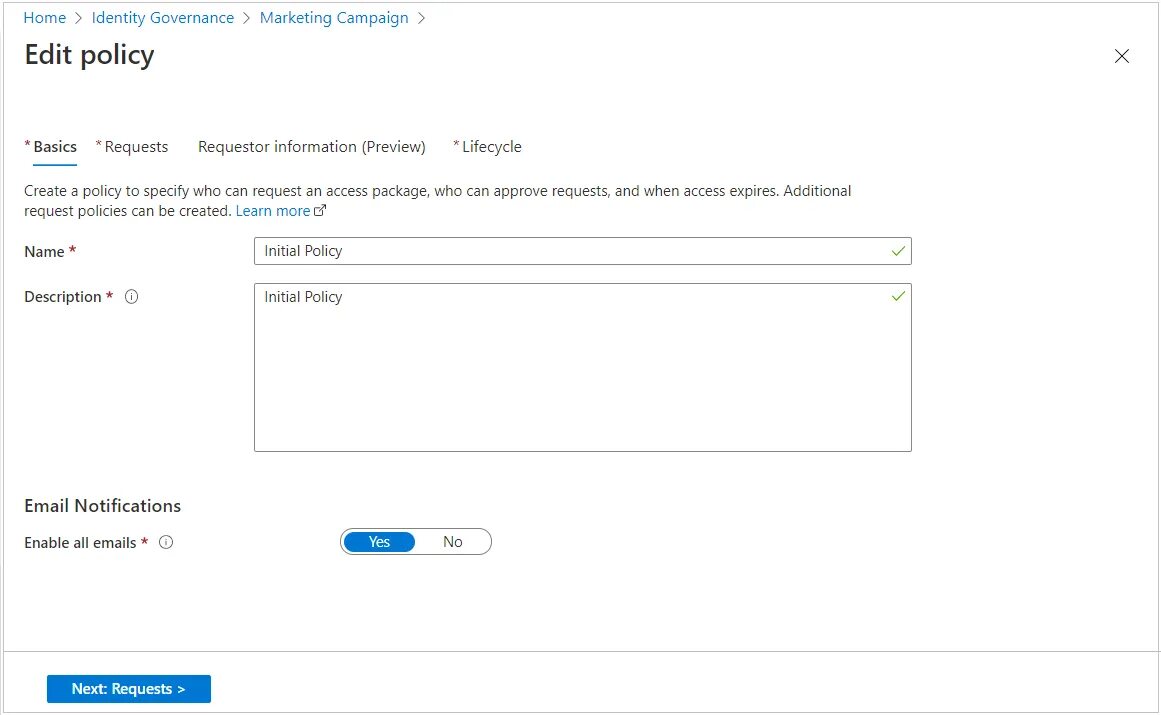Viewport: 1161px width, 715px height.
Task: Go to the Lifecycle tab
Action: [491, 147]
